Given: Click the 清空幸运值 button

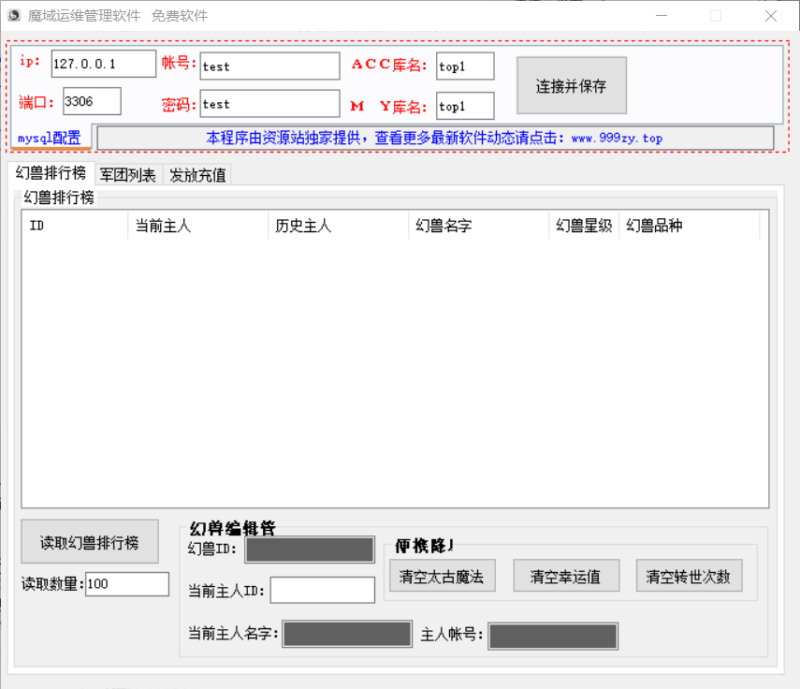Looking at the screenshot, I should tap(566, 576).
